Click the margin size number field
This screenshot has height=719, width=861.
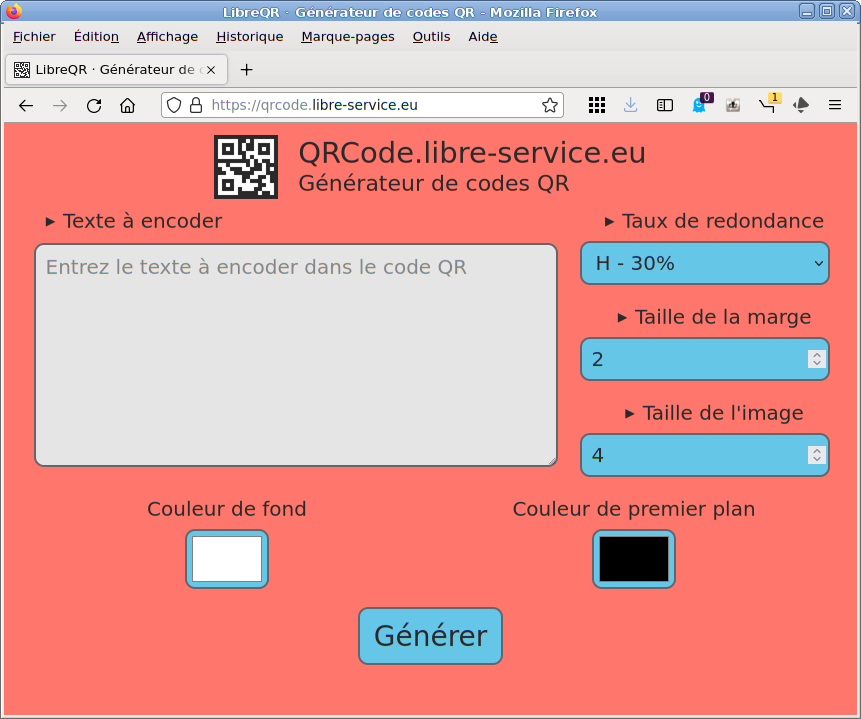(x=705, y=359)
